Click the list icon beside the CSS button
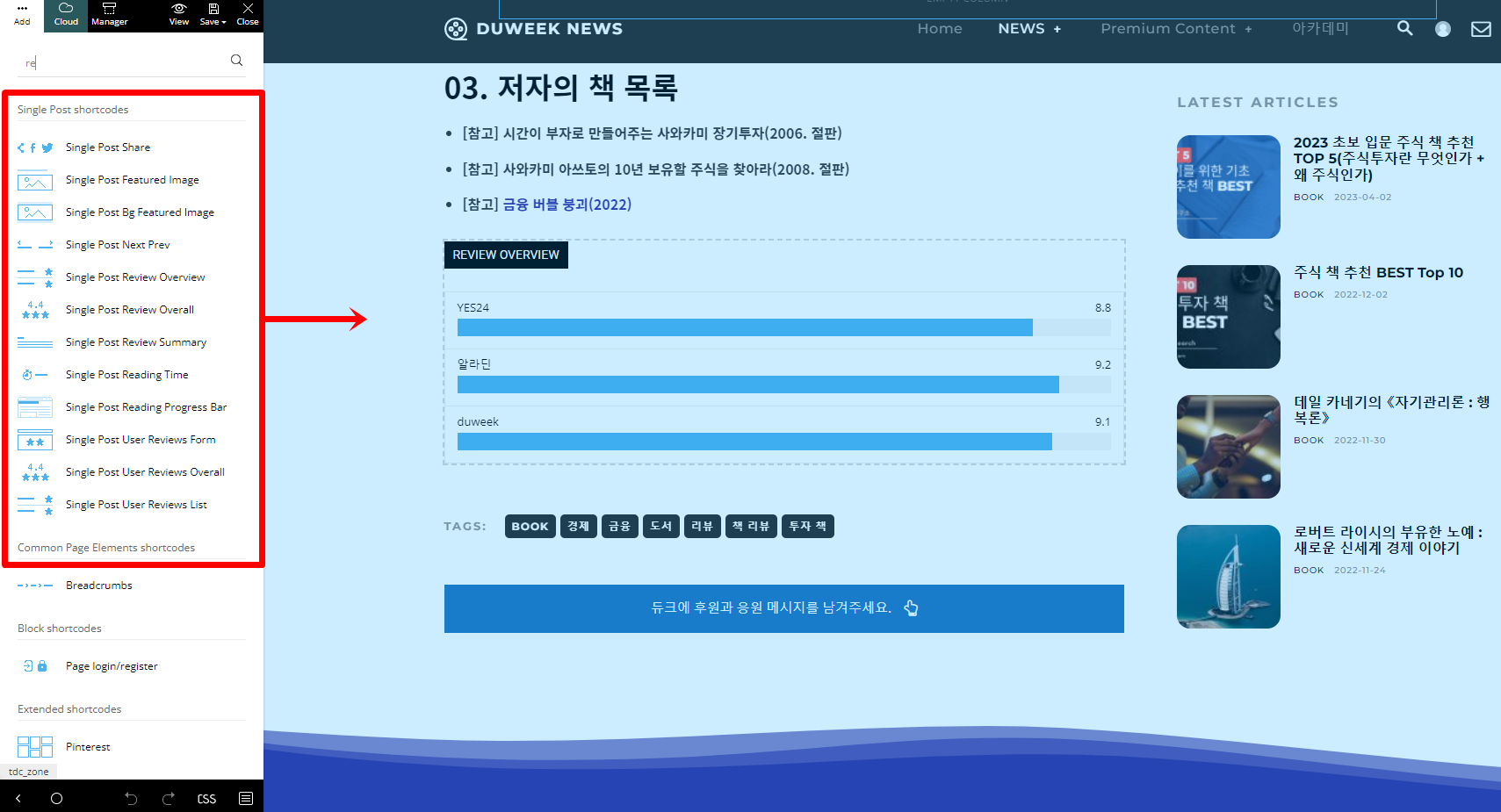The image size is (1501, 812). point(246,799)
